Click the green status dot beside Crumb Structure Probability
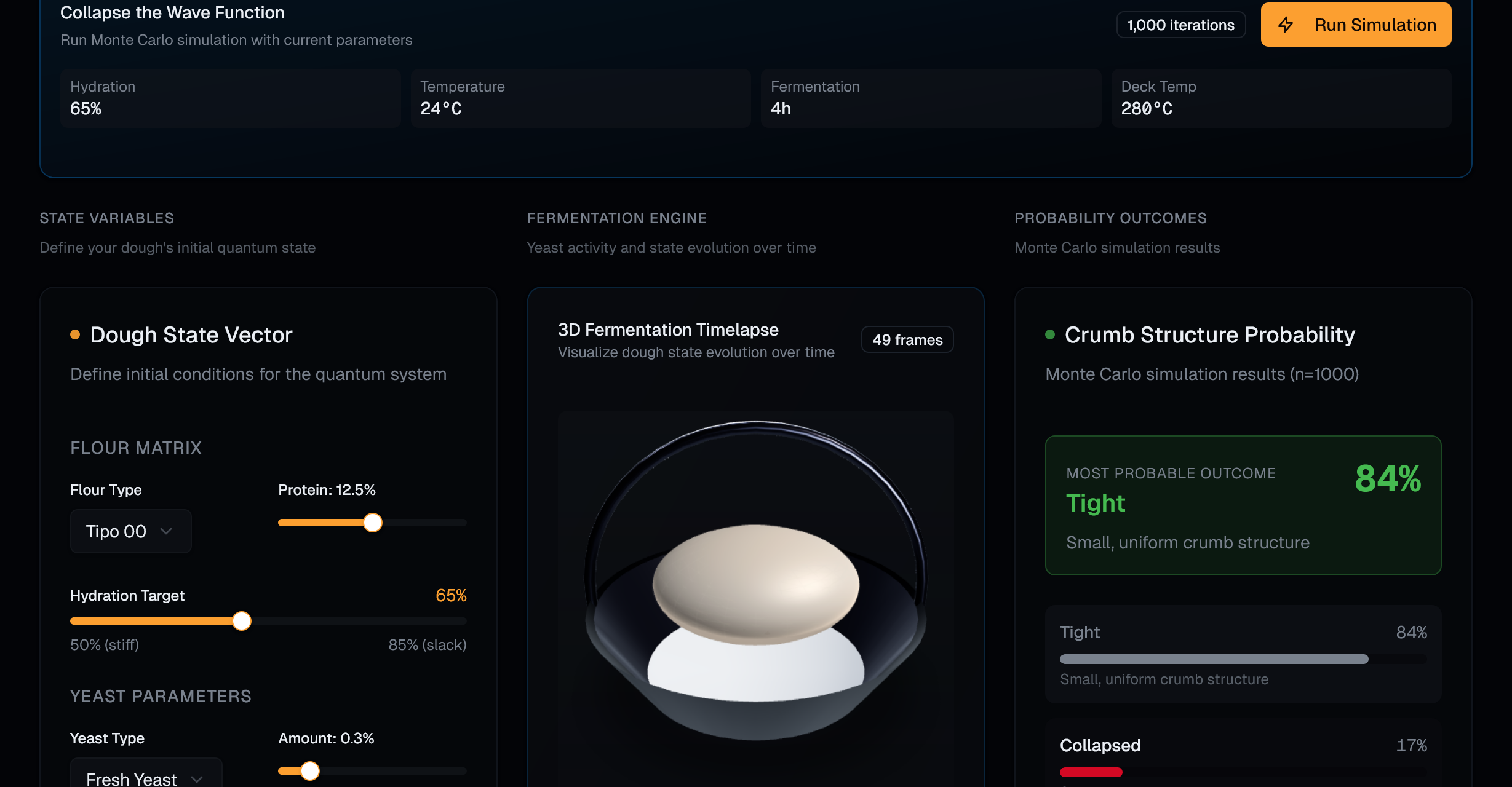 click(x=1050, y=334)
